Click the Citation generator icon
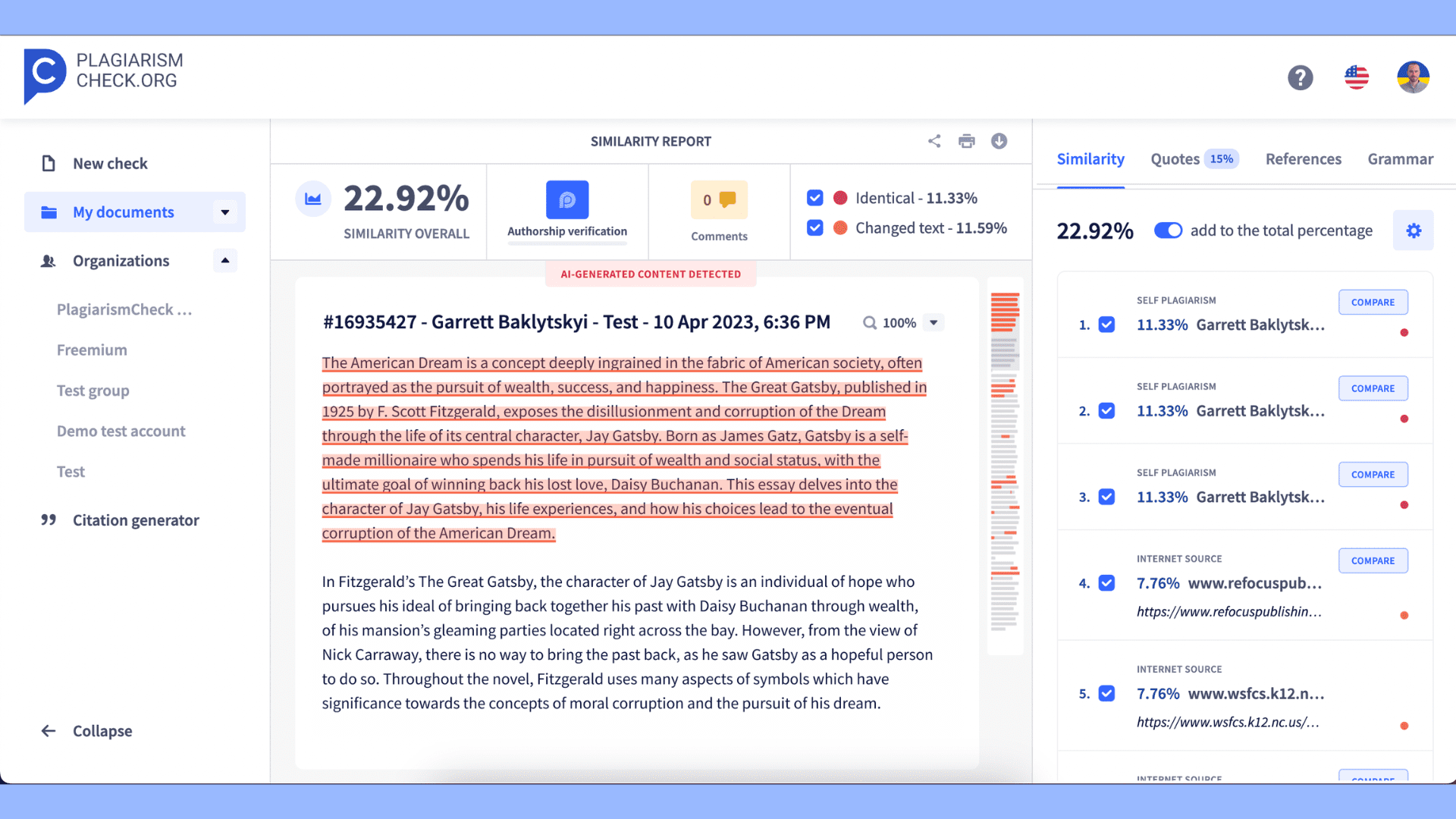 tap(47, 520)
